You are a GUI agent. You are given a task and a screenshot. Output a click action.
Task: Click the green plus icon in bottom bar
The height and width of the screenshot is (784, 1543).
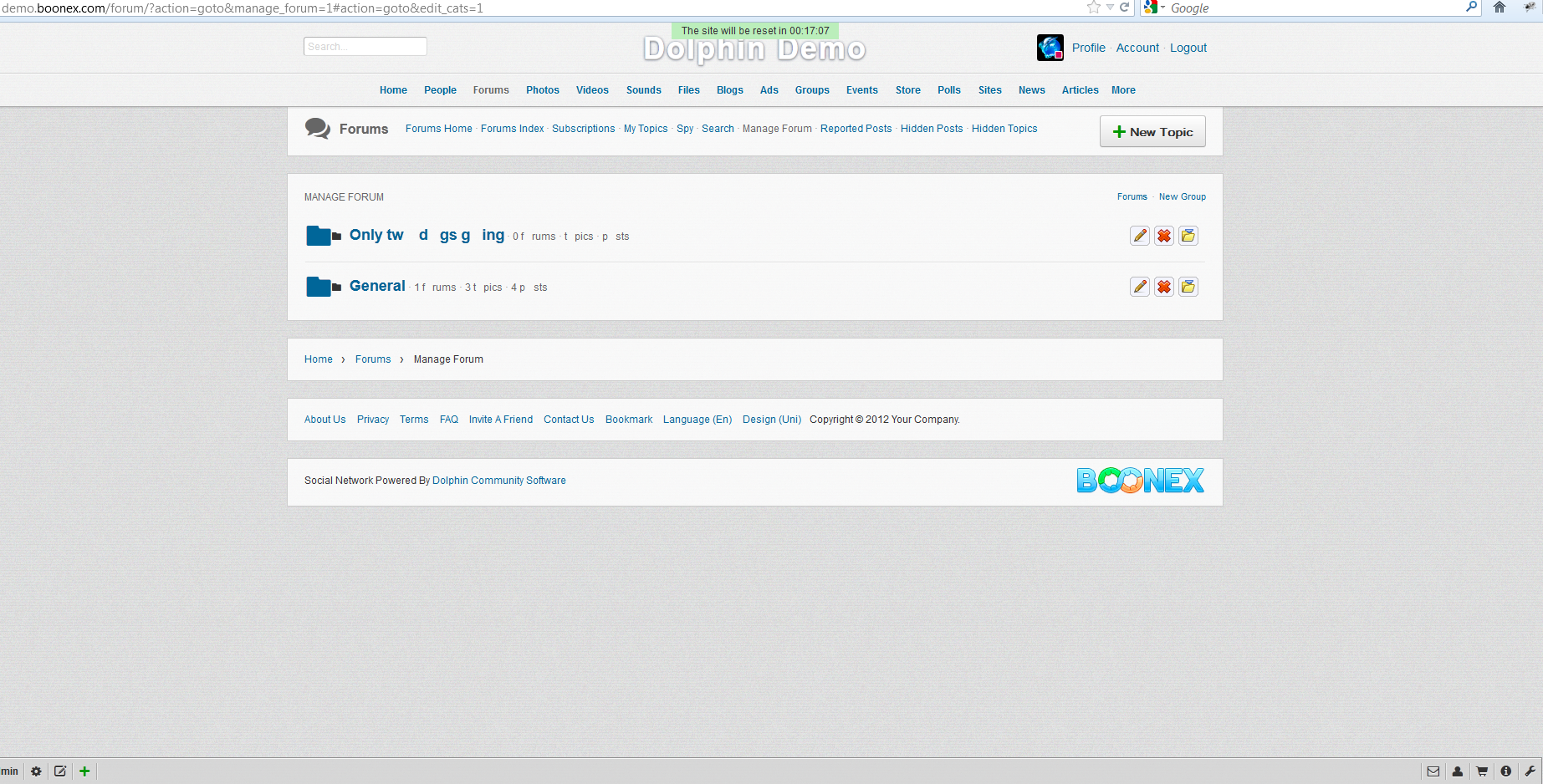[84, 771]
